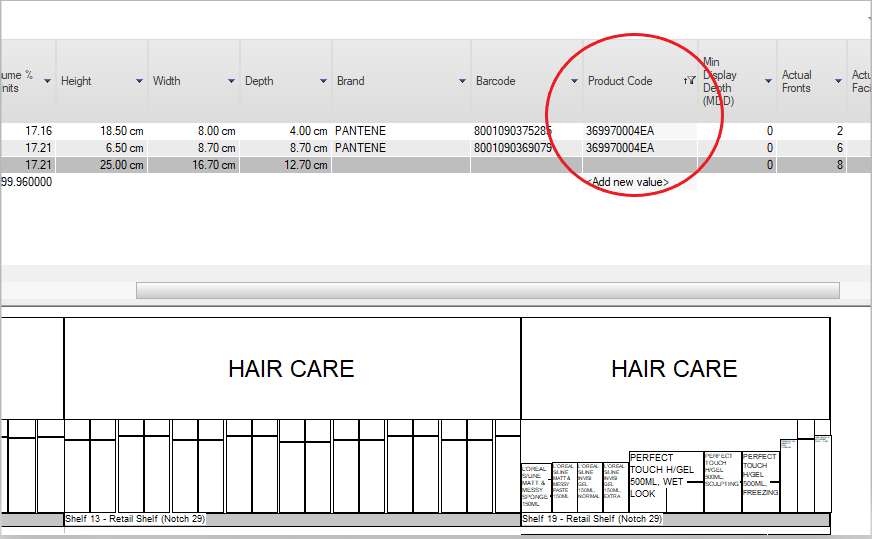
Task: Open the Actual Fronts filter arrow
Action: pyautogui.click(x=838, y=81)
